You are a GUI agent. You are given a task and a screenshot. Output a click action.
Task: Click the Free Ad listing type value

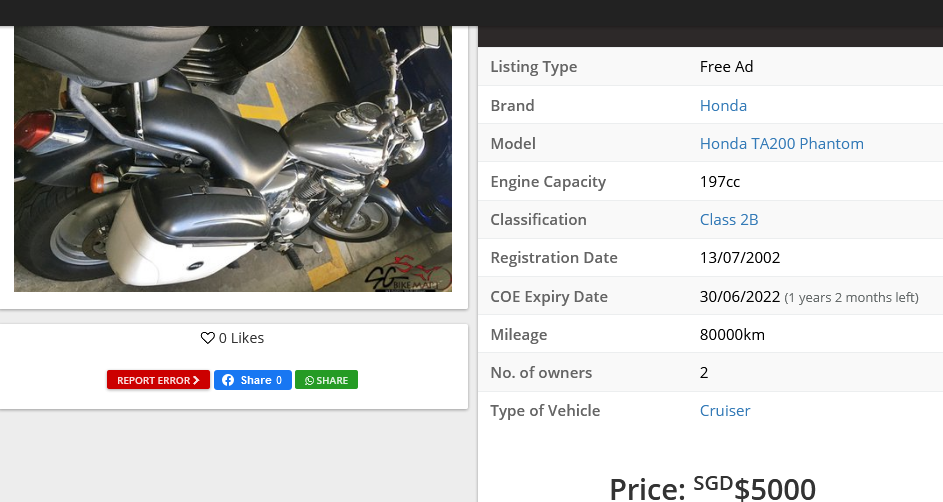click(x=726, y=67)
